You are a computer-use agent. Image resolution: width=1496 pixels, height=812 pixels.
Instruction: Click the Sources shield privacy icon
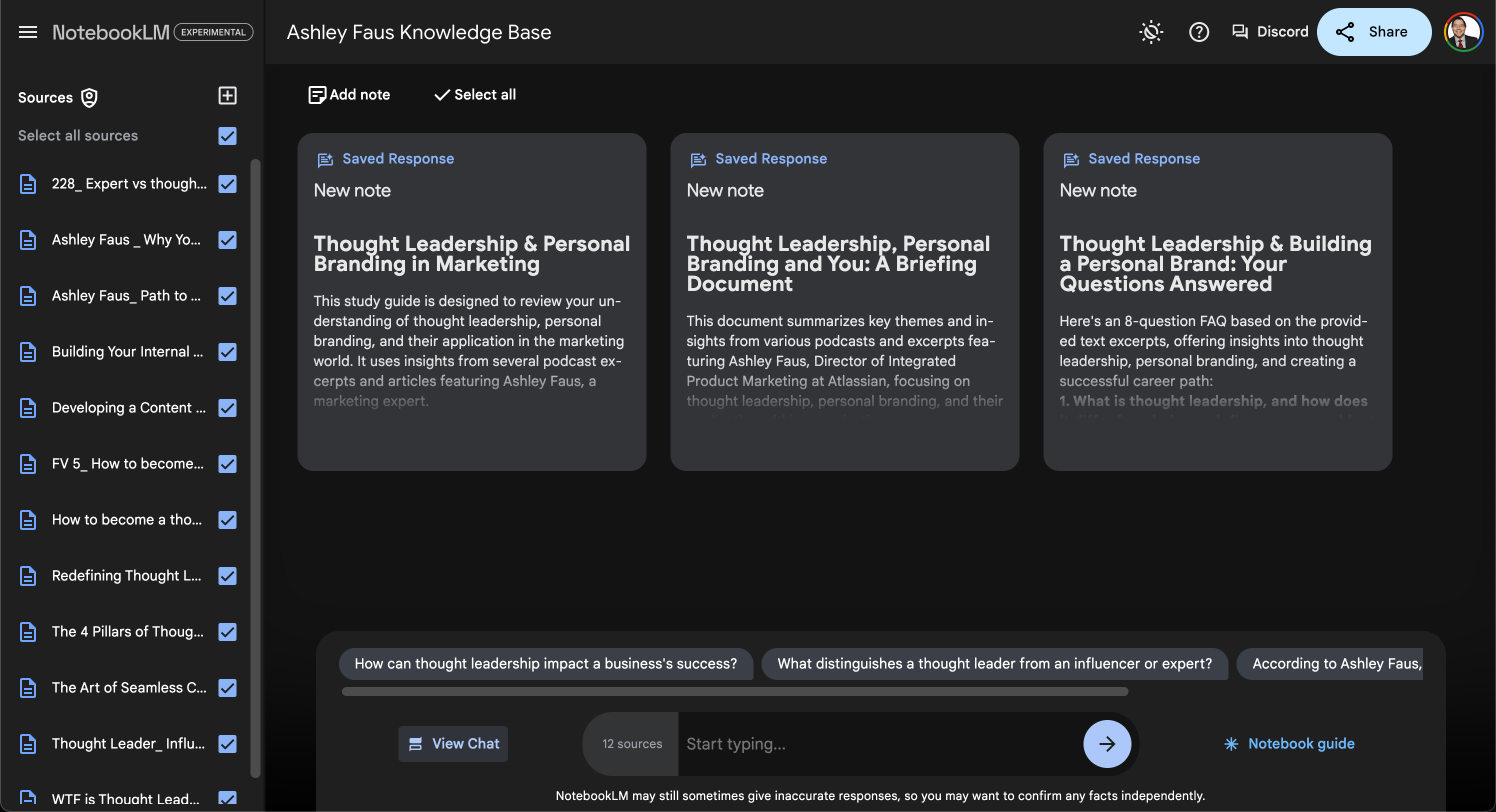pyautogui.click(x=89, y=97)
